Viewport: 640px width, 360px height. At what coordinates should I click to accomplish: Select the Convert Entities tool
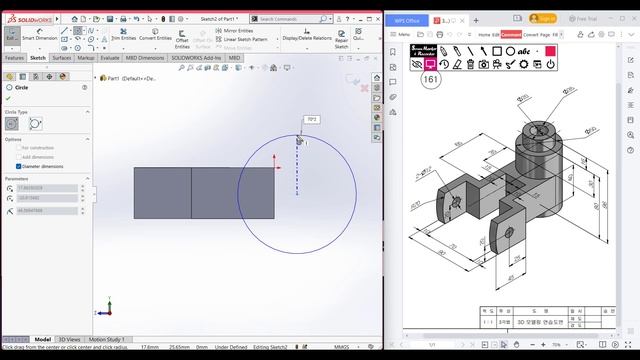[155, 35]
